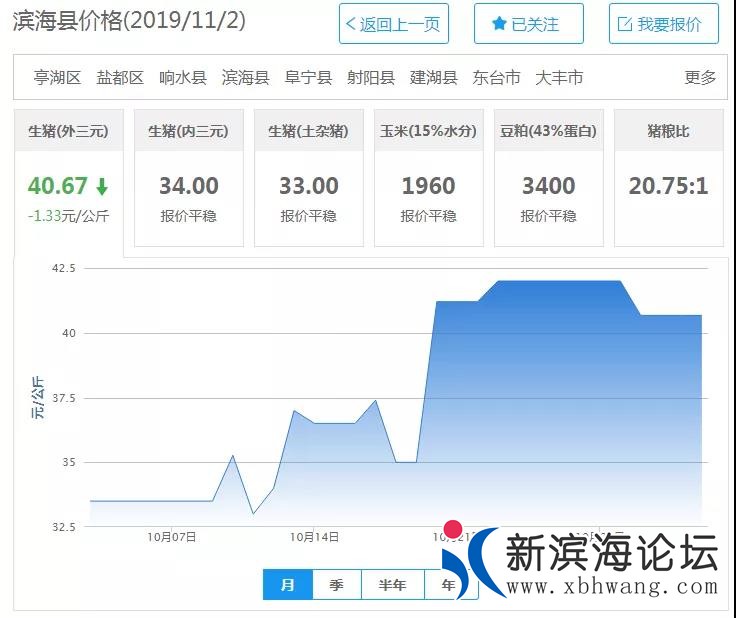The height and width of the screenshot is (618, 736).
Task: Click the 10月07日 axis label
Action: tap(172, 537)
